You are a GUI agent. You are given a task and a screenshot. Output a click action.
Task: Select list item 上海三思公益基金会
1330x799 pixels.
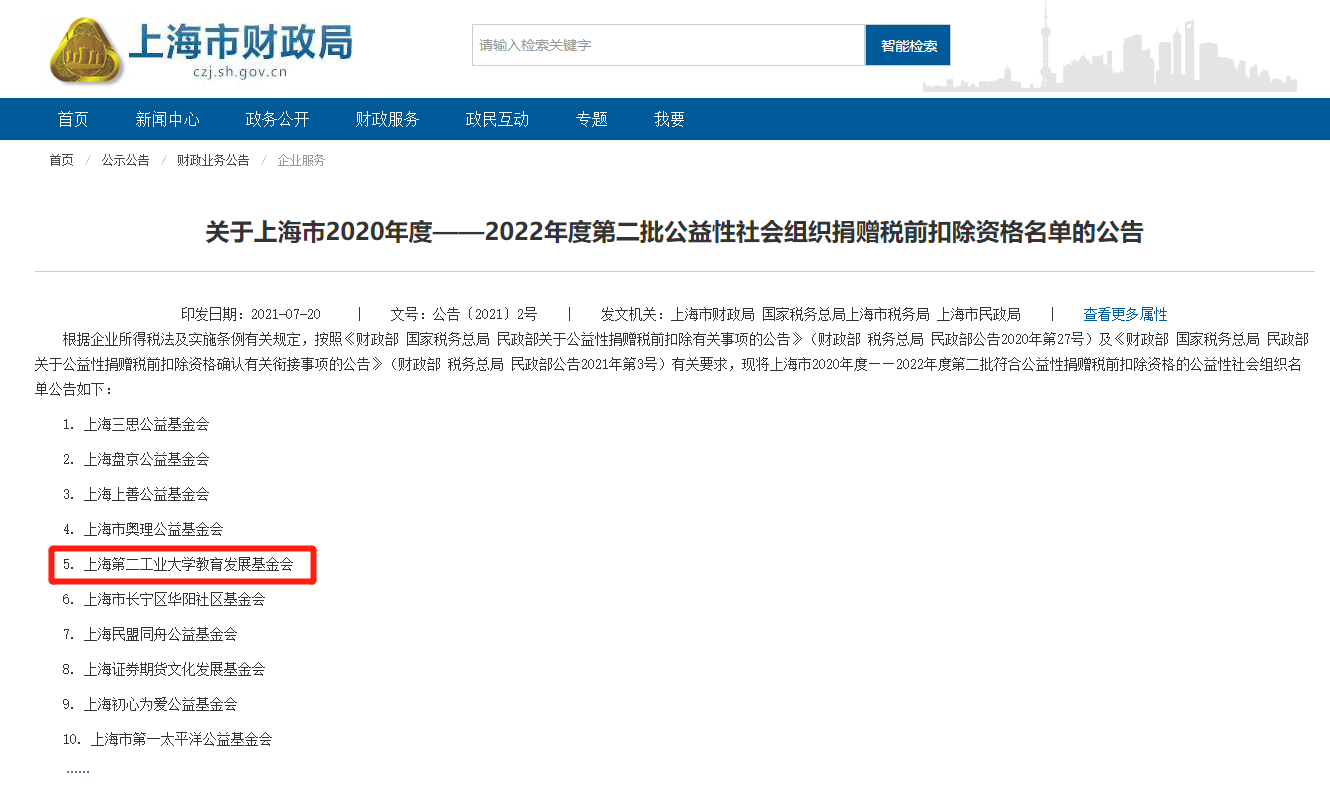[146, 424]
